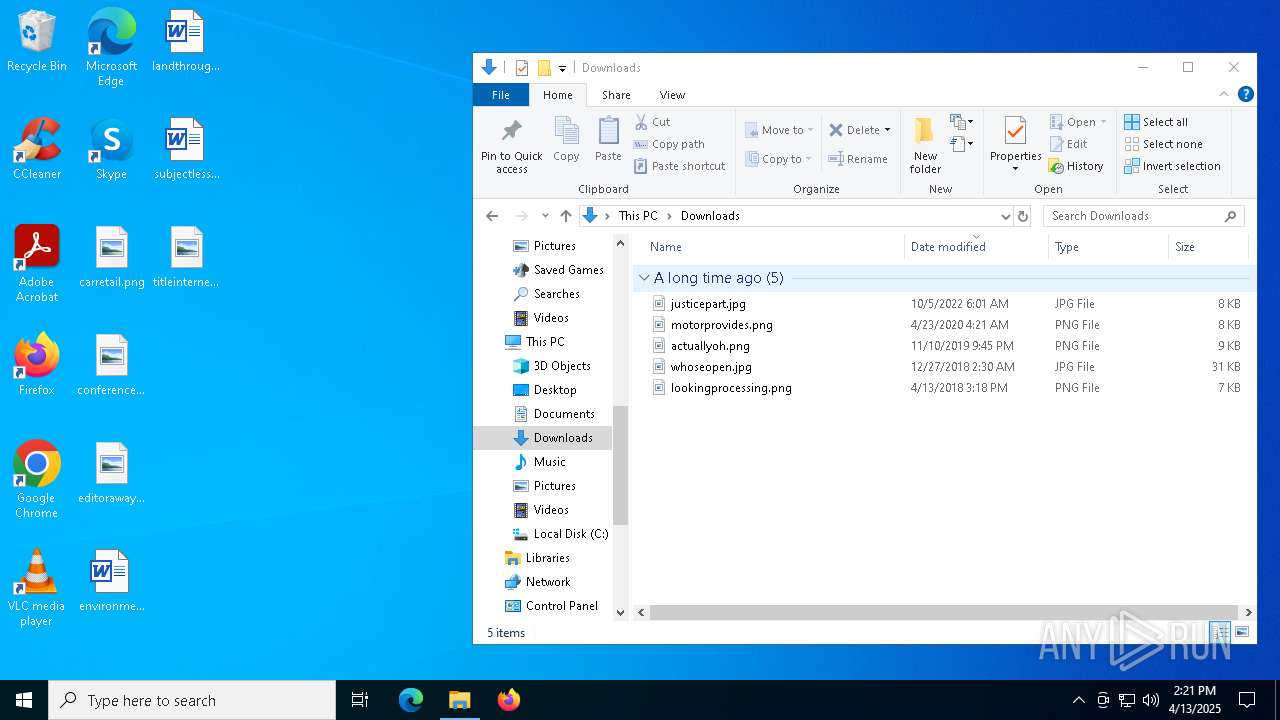This screenshot has height=720, width=1280.
Task: Open the Easy access dropdown
Action: pyautogui.click(x=962, y=145)
